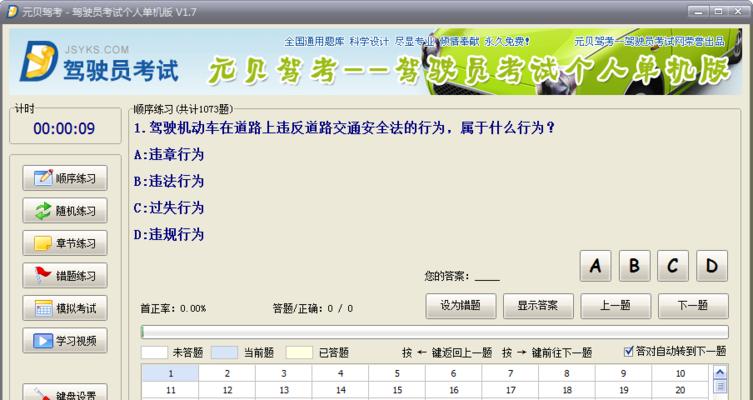Select question 6 in grid
753x400 pixels.
pos(453,373)
